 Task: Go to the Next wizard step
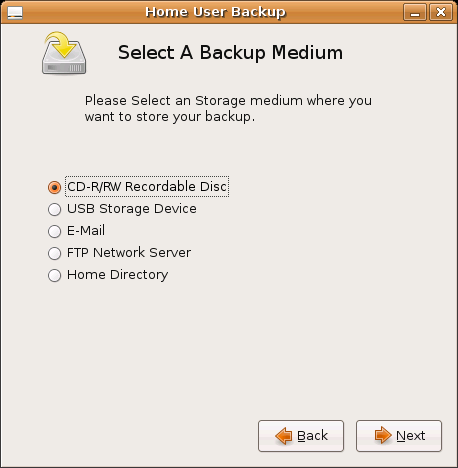click(x=399, y=436)
